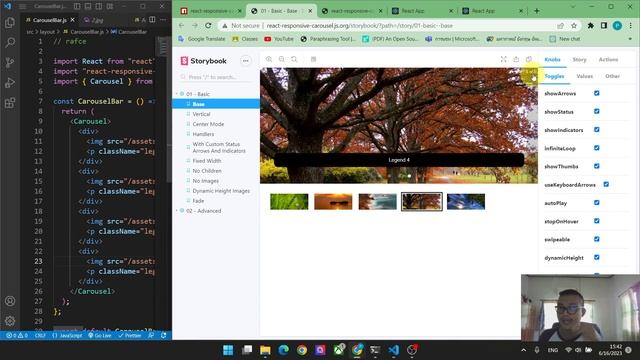Split VS Code editor right icon
Screen dimensions: 640x360
pyautogui.click(x=152, y=19)
